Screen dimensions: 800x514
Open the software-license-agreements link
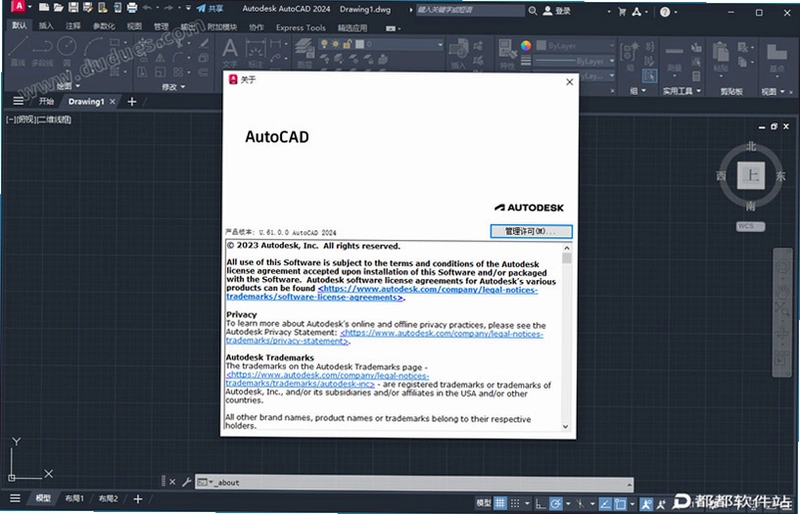pos(382,293)
